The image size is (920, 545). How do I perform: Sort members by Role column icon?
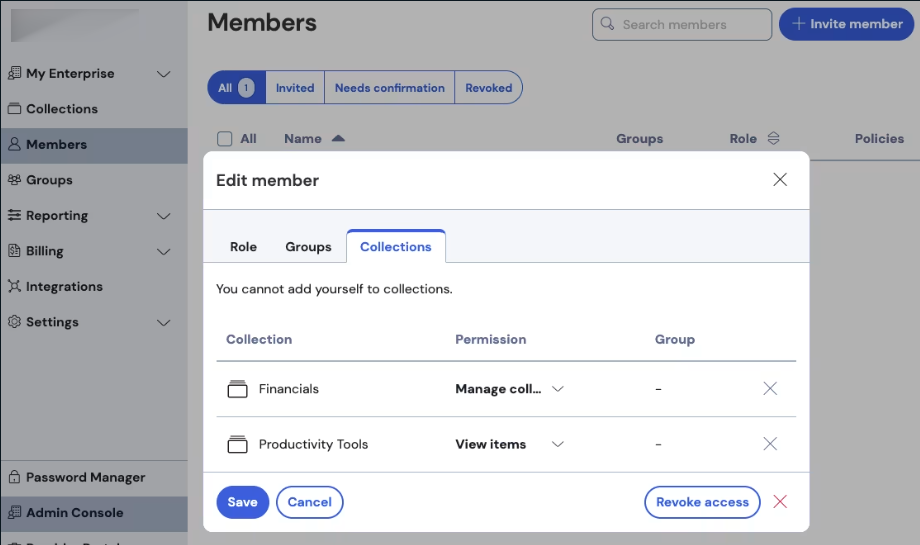(x=773, y=139)
